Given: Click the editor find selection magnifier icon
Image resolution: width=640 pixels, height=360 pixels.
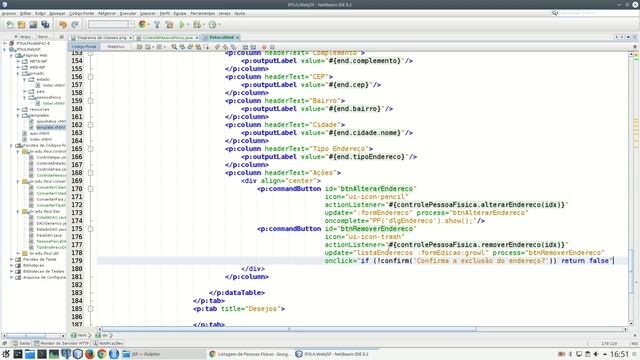Looking at the screenshot, I should (174, 47).
